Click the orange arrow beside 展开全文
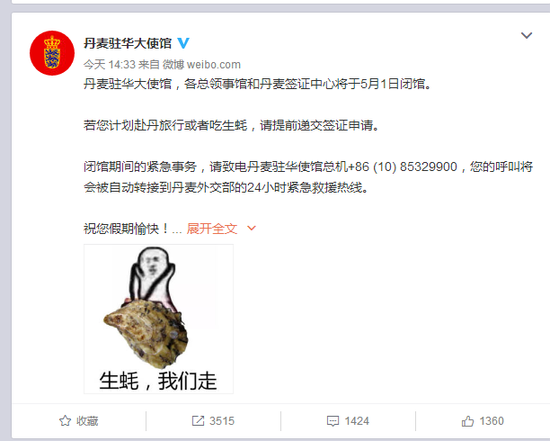The image size is (550, 441). tap(251, 228)
